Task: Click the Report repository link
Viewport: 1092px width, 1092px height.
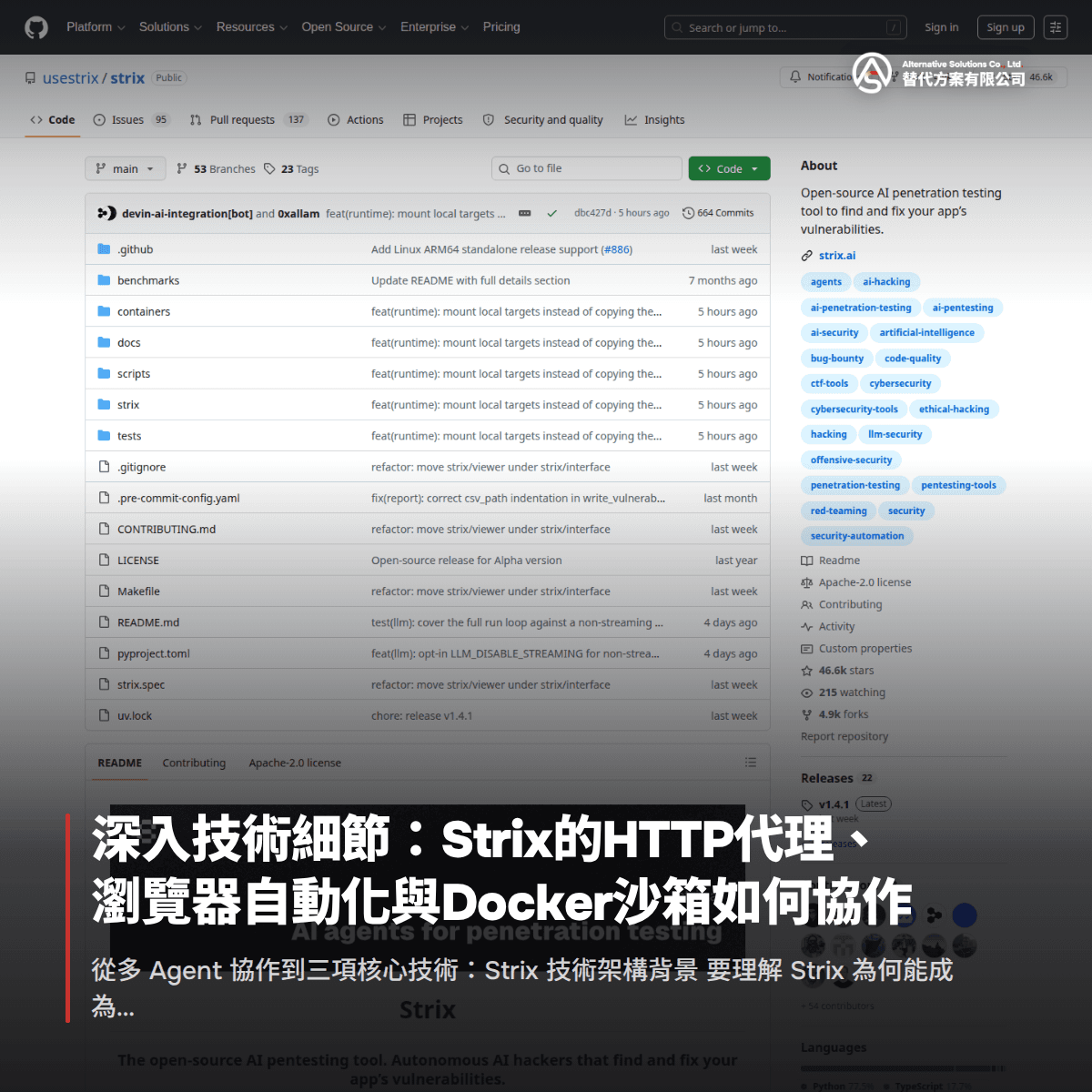Action: point(844,736)
